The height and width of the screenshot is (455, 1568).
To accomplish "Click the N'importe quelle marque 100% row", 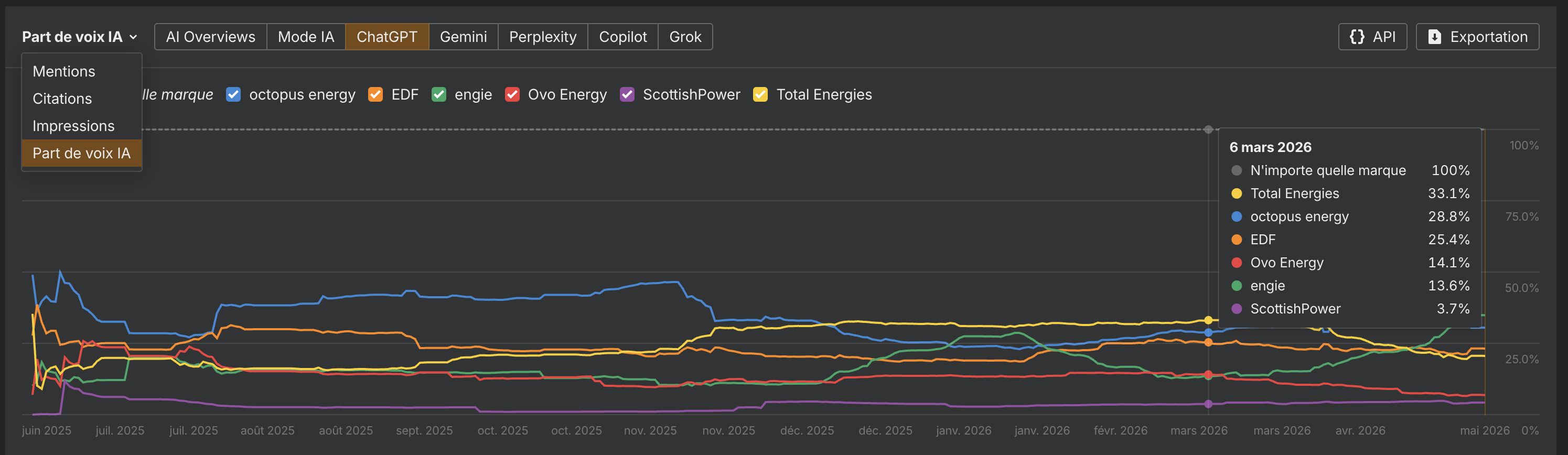I will (1350, 170).
